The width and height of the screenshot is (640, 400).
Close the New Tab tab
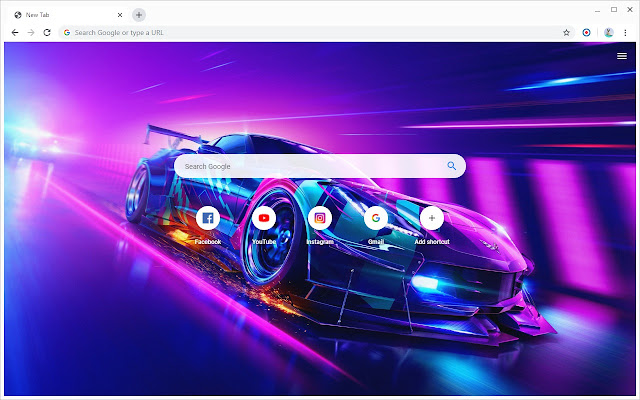pyautogui.click(x=120, y=15)
